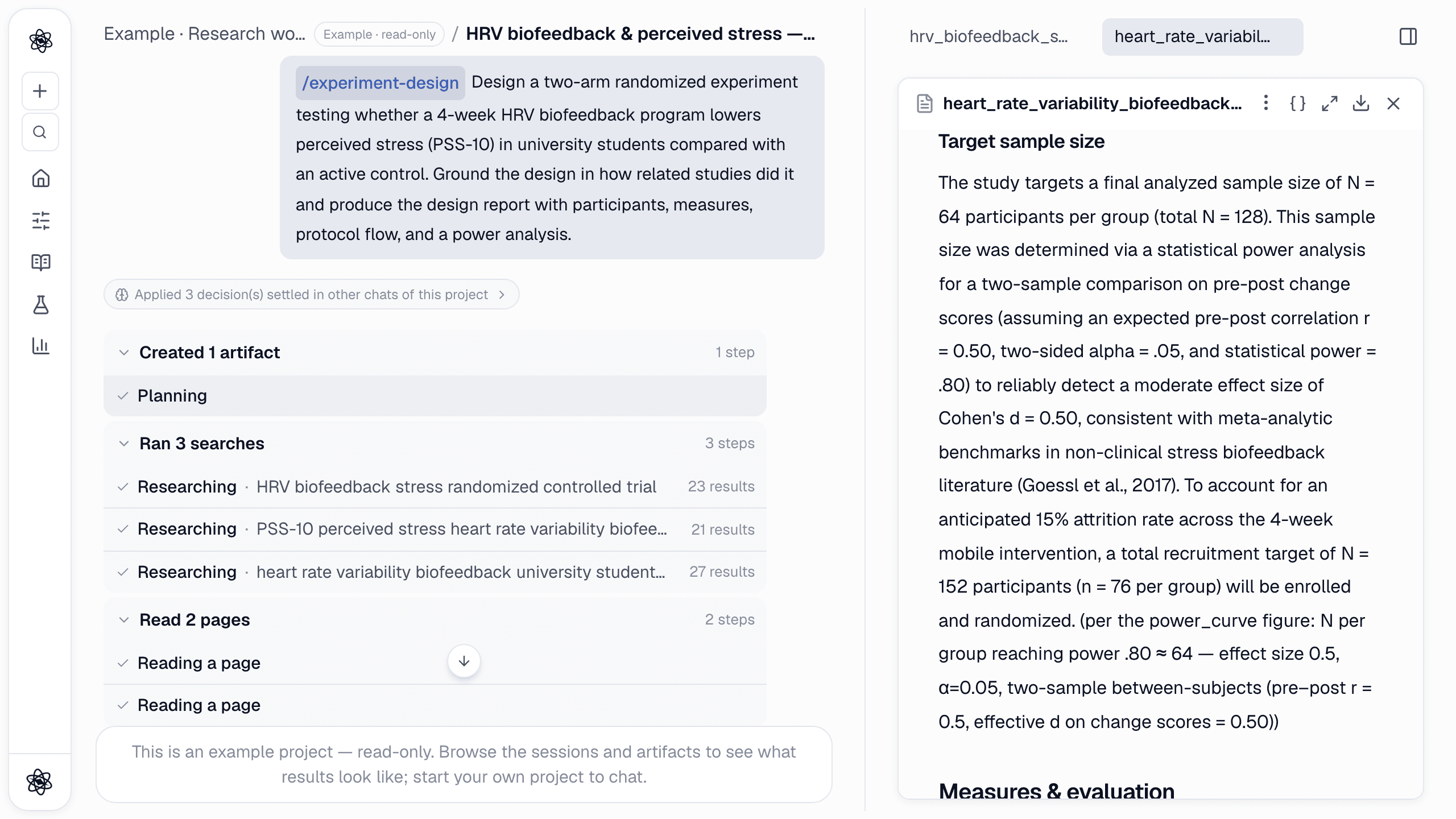Image resolution: width=1456 pixels, height=819 pixels.
Task: Click the Measures & evaluation heading
Action: coord(1056,791)
